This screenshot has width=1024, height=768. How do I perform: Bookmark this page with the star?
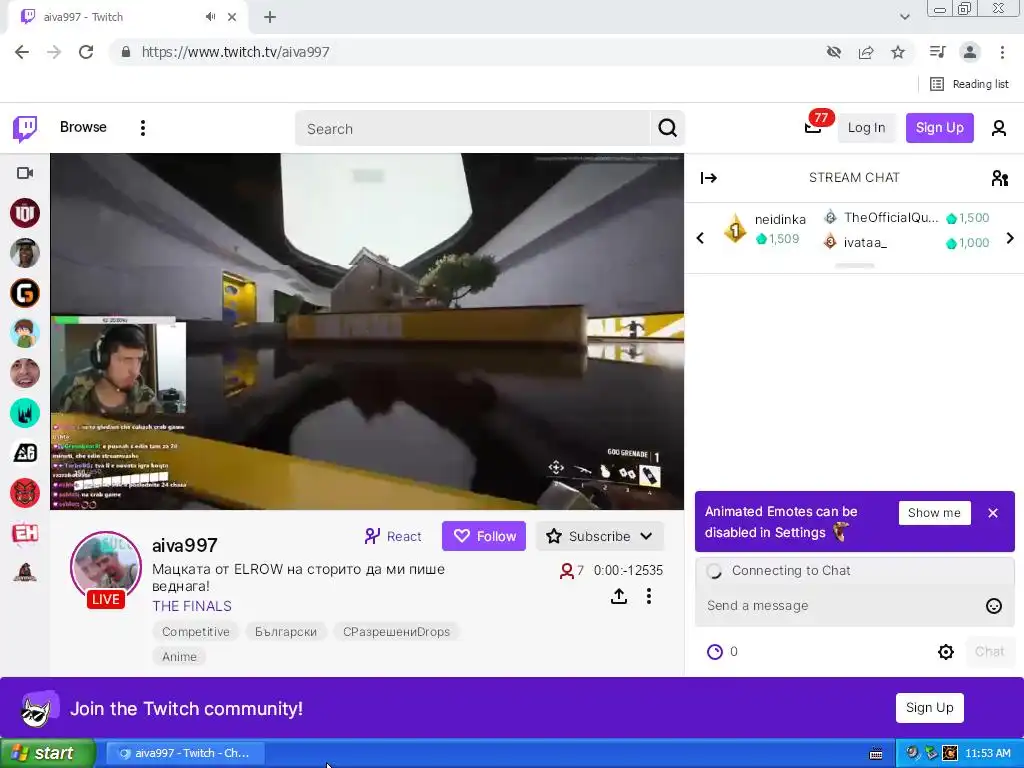898,52
